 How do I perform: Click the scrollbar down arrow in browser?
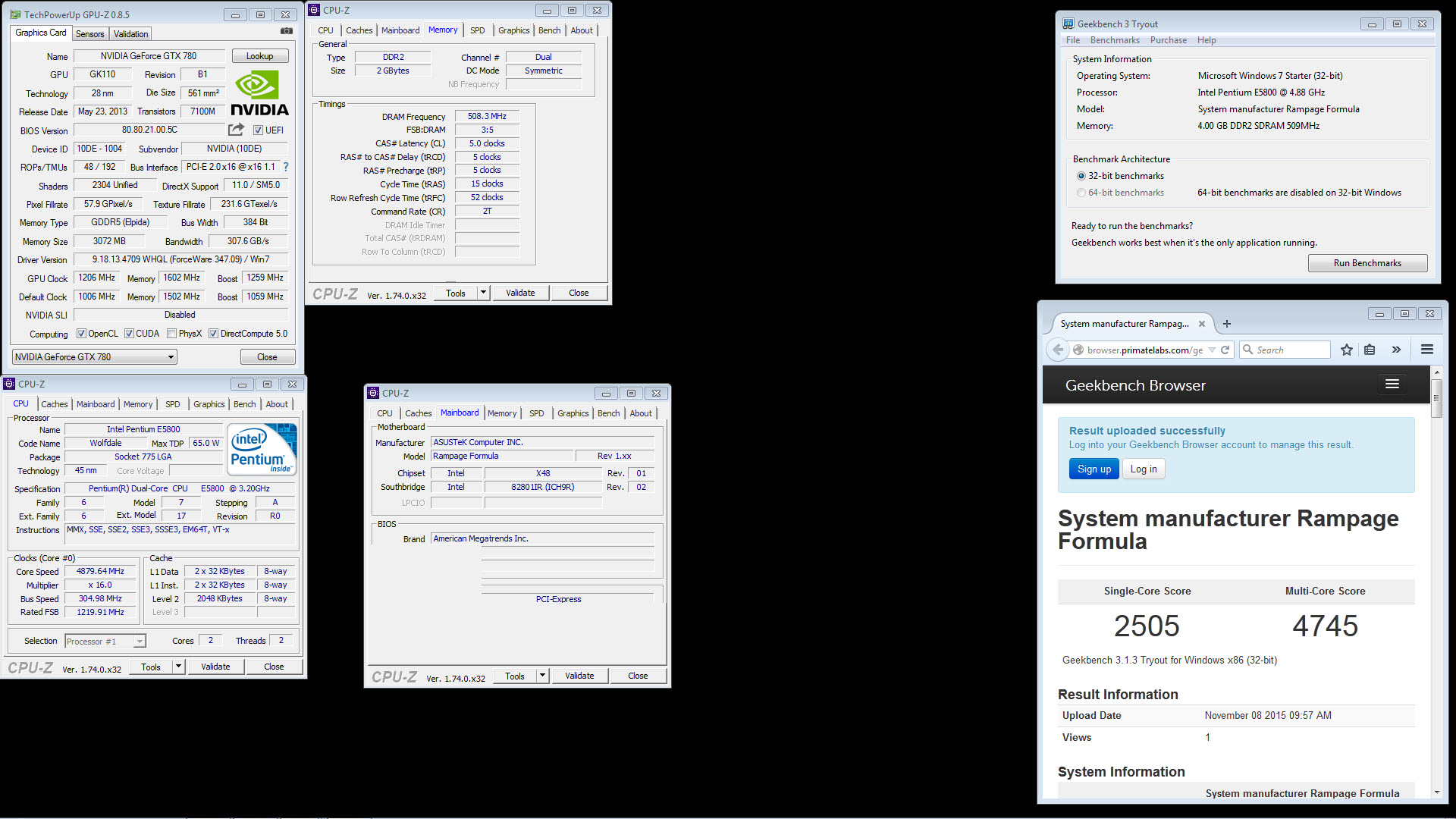point(1436,792)
